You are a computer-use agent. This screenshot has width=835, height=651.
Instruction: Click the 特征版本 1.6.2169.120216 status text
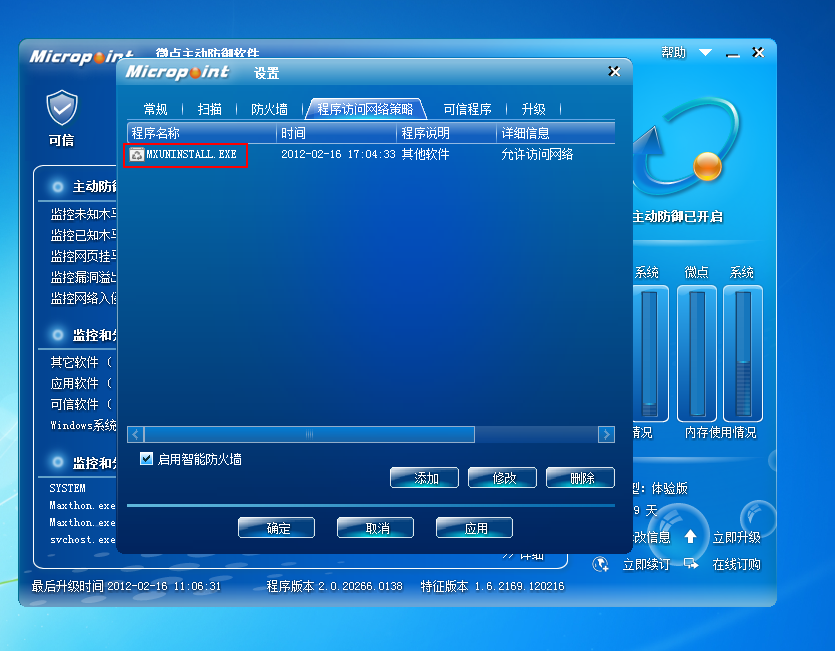[x=493, y=586]
